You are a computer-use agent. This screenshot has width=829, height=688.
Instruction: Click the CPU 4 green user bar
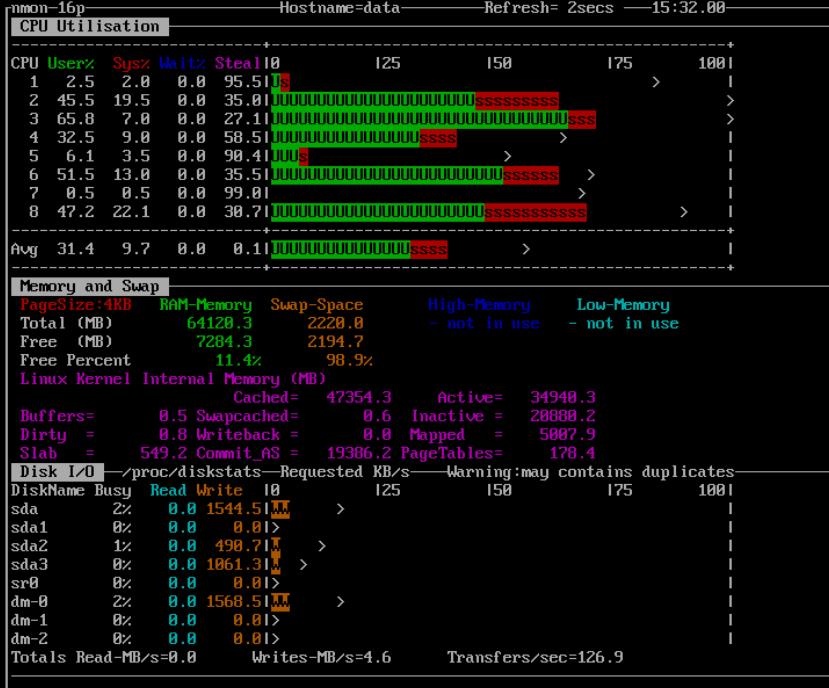(345, 138)
